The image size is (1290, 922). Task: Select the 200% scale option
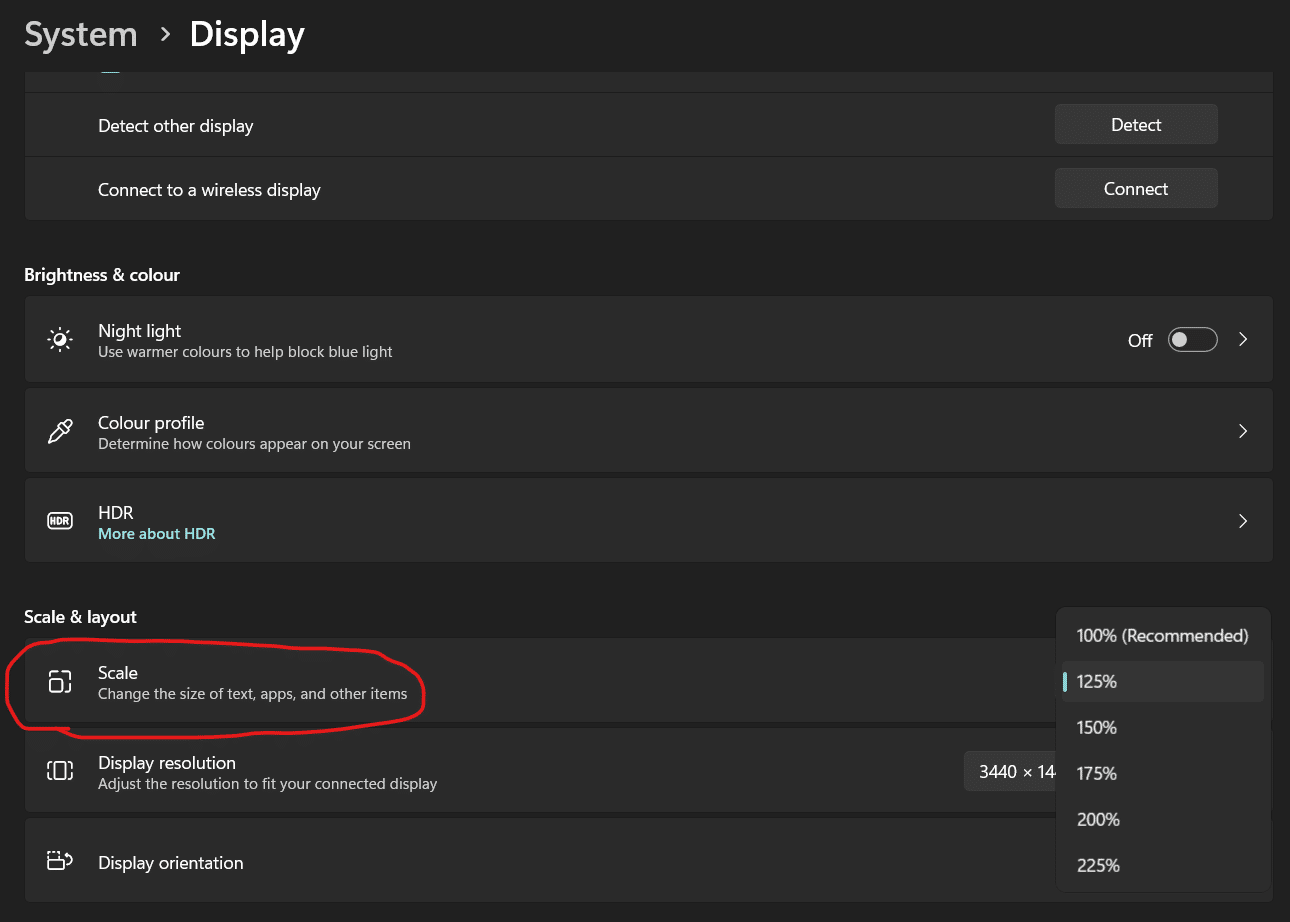tap(1162, 819)
